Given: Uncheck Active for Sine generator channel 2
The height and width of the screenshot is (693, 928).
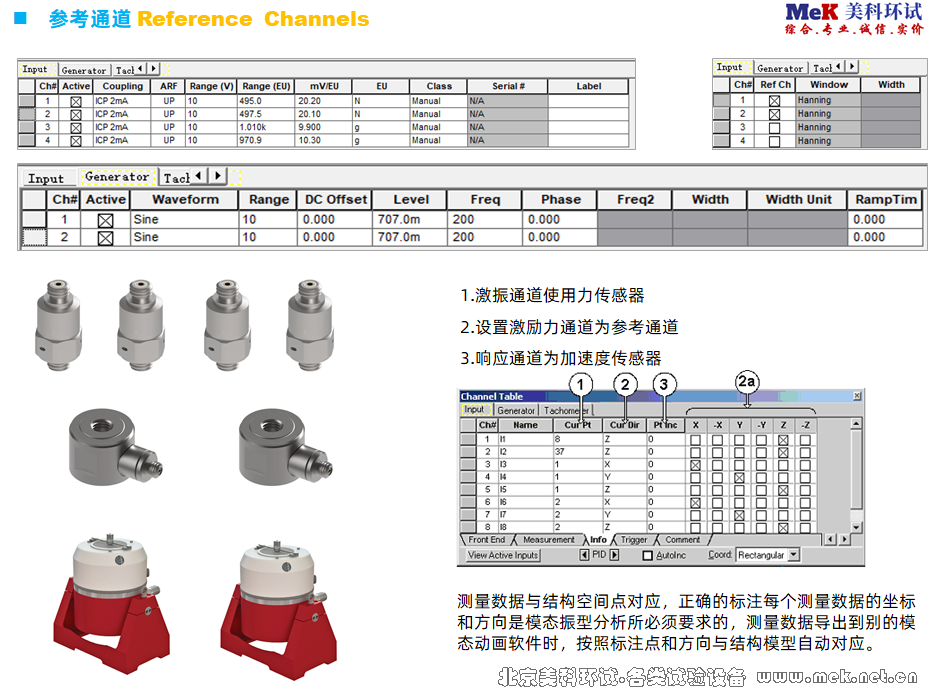Looking at the screenshot, I should click(x=105, y=238).
